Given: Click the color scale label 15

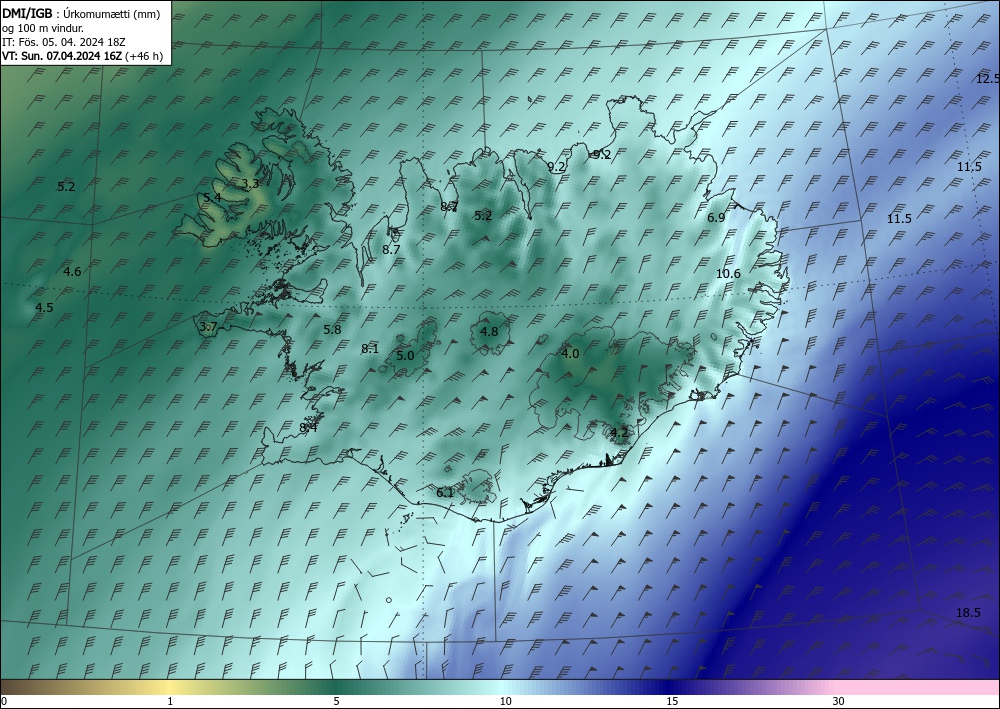Looking at the screenshot, I should [x=672, y=701].
